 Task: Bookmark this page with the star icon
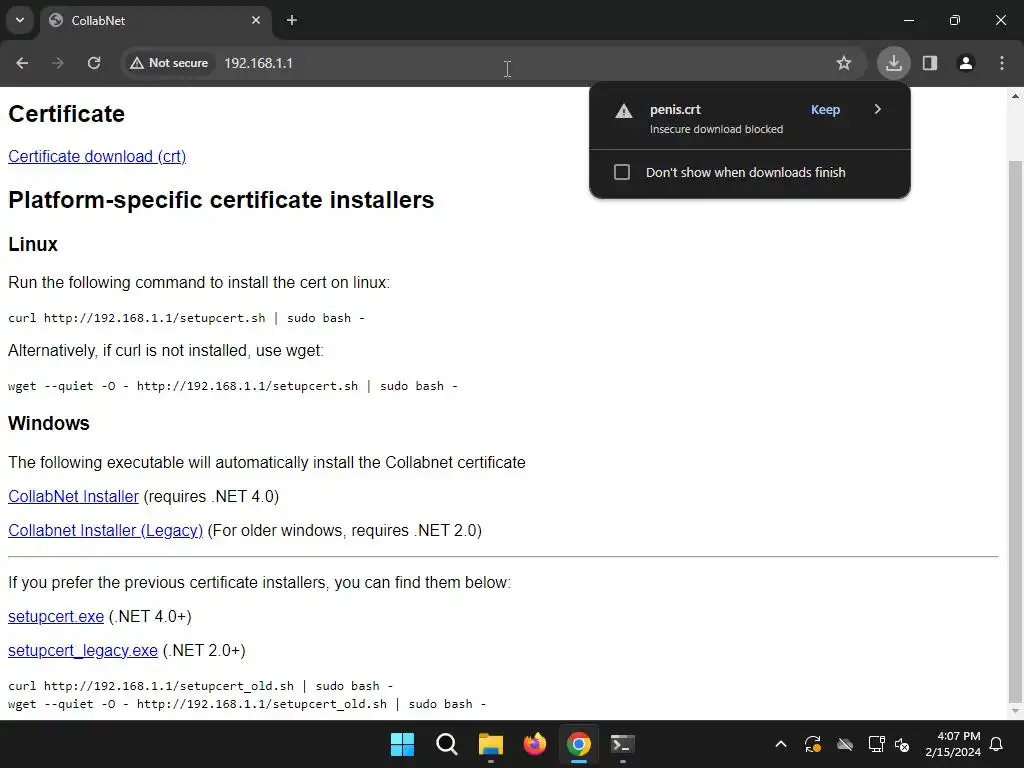[x=844, y=63]
